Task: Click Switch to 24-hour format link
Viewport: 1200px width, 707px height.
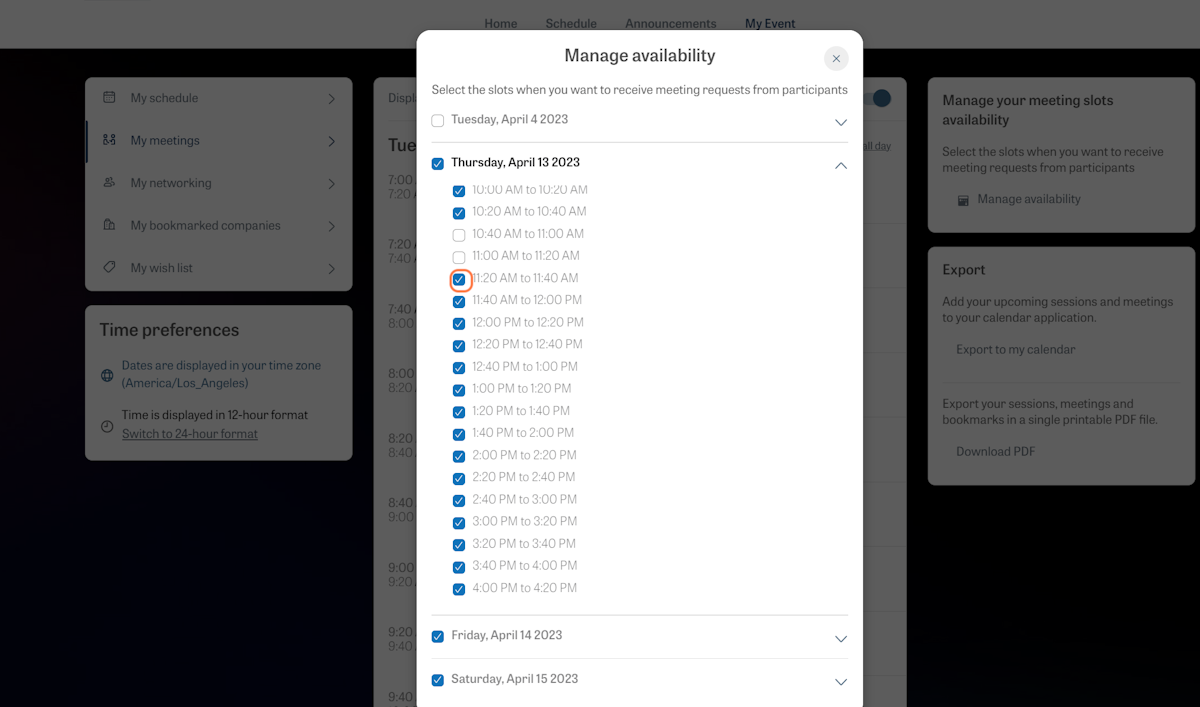Action: 190,434
